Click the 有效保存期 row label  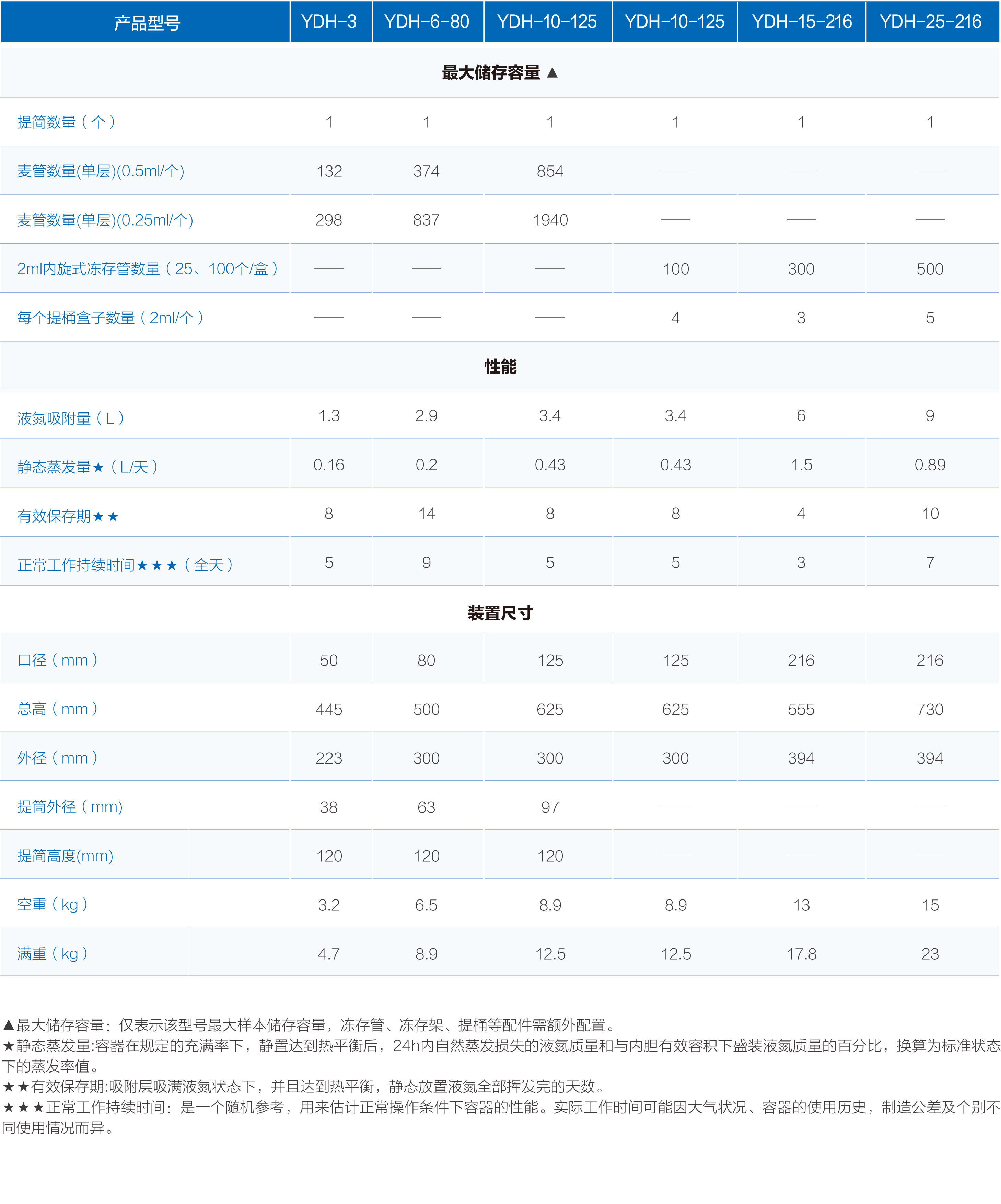point(68,516)
